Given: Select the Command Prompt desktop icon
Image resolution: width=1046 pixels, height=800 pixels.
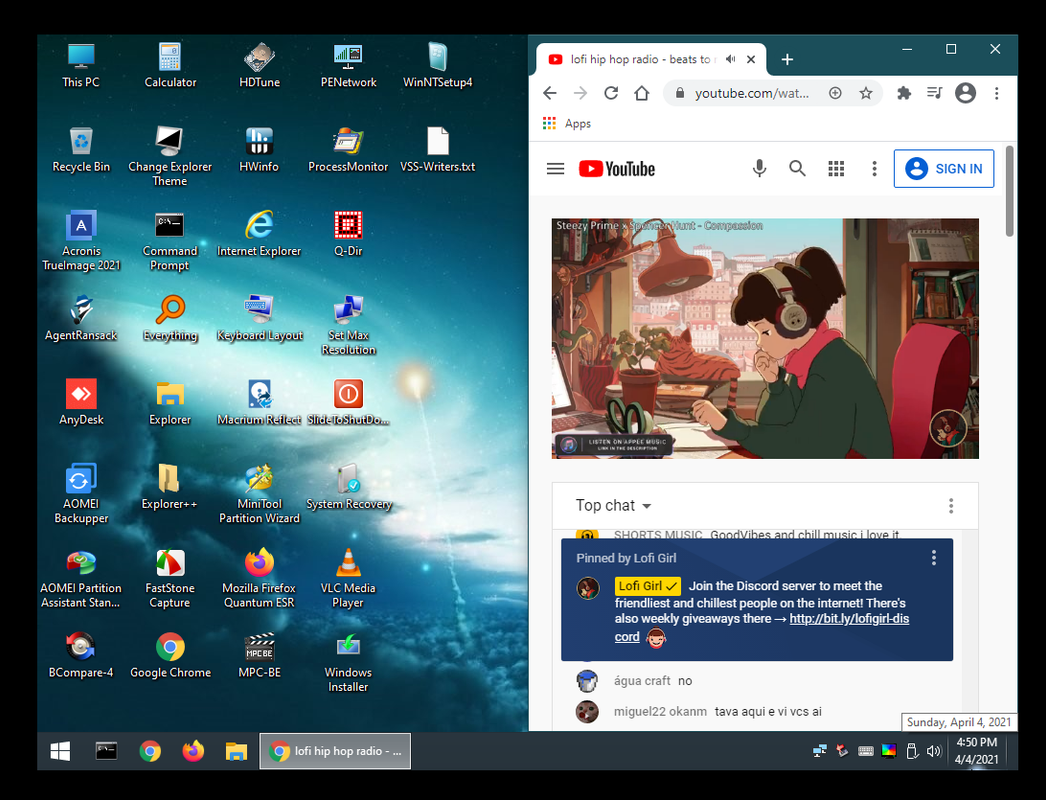Looking at the screenshot, I should tap(170, 240).
